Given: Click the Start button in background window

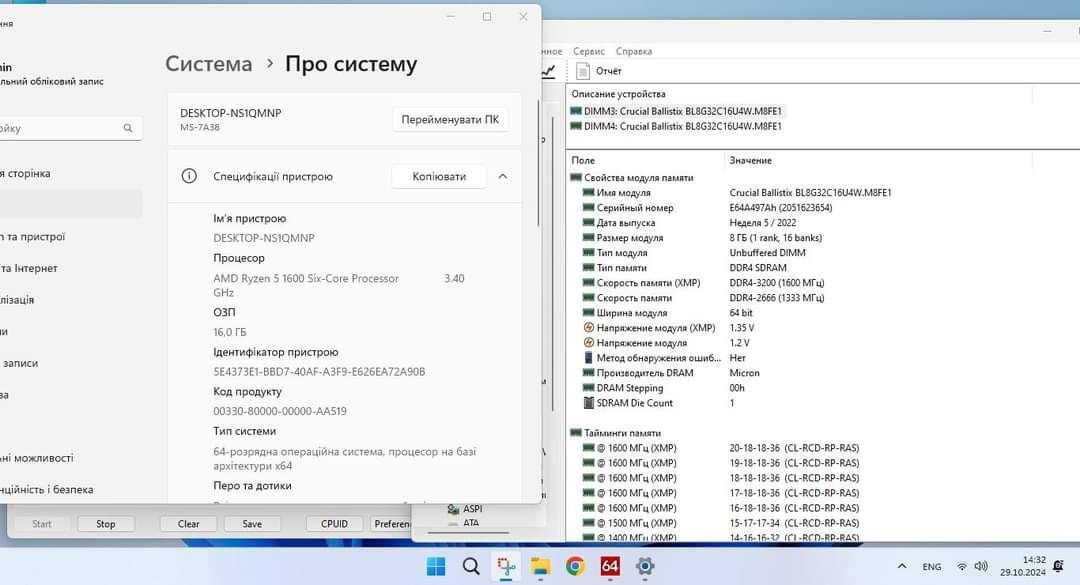Looking at the screenshot, I should coord(41,524).
